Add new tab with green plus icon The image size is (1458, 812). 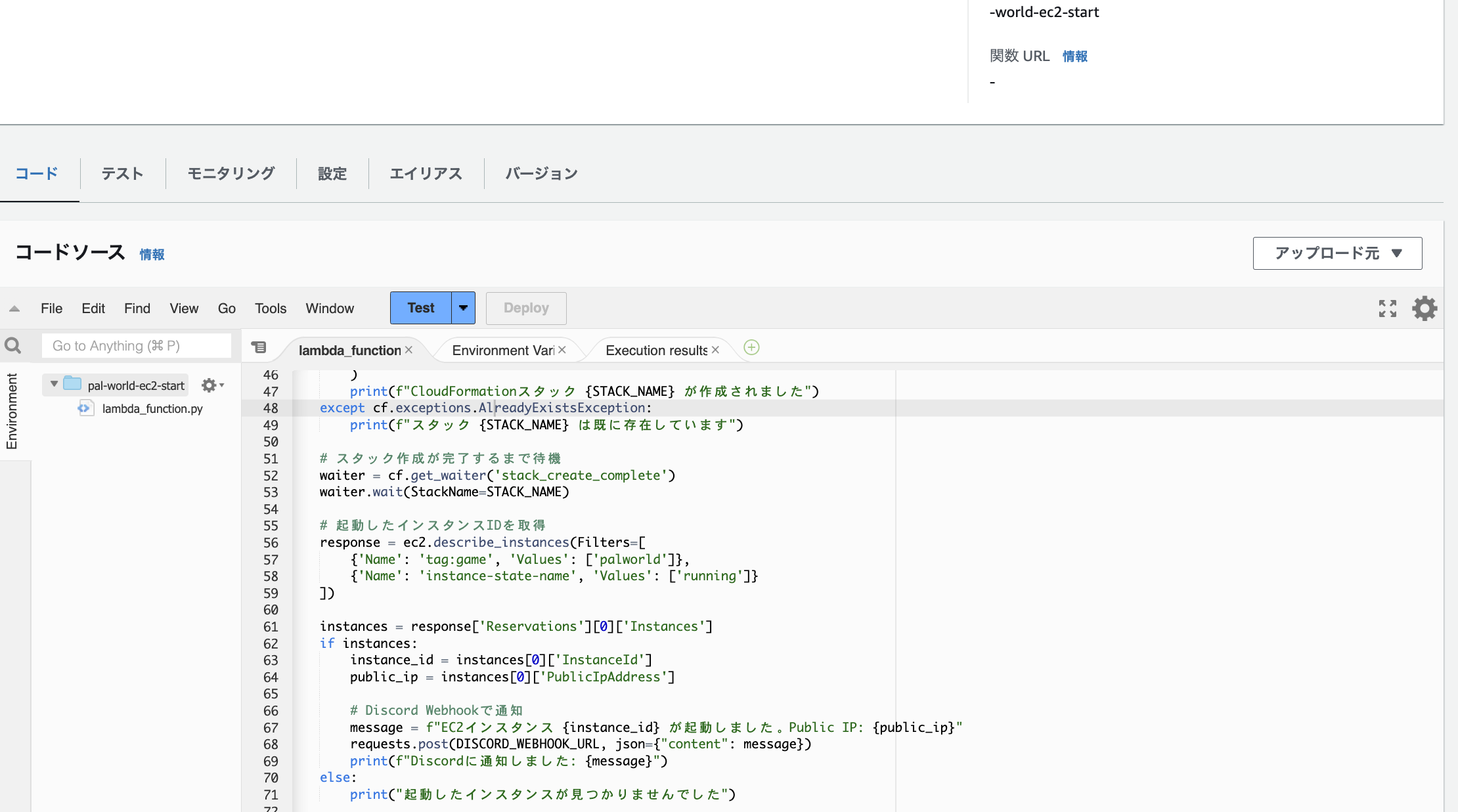coord(751,347)
